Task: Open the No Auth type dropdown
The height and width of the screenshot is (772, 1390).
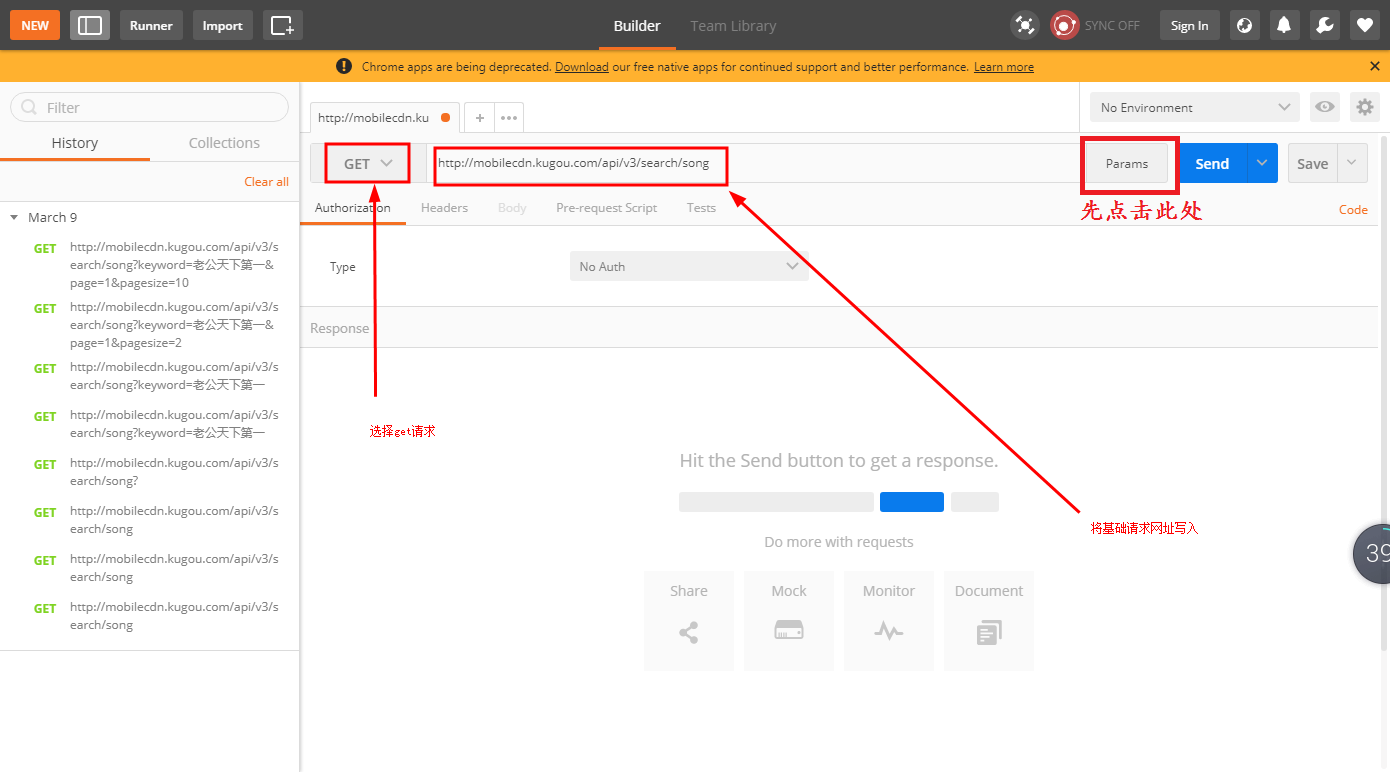Action: [688, 266]
